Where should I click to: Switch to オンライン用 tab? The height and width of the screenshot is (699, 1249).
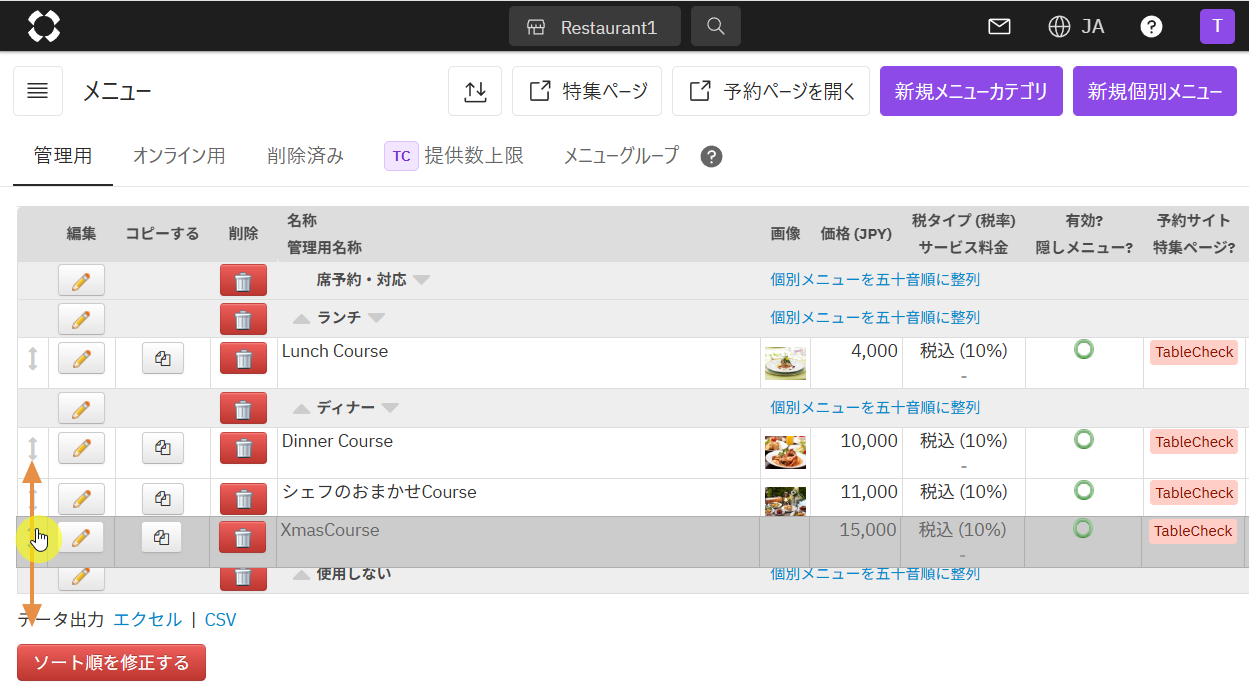click(179, 156)
